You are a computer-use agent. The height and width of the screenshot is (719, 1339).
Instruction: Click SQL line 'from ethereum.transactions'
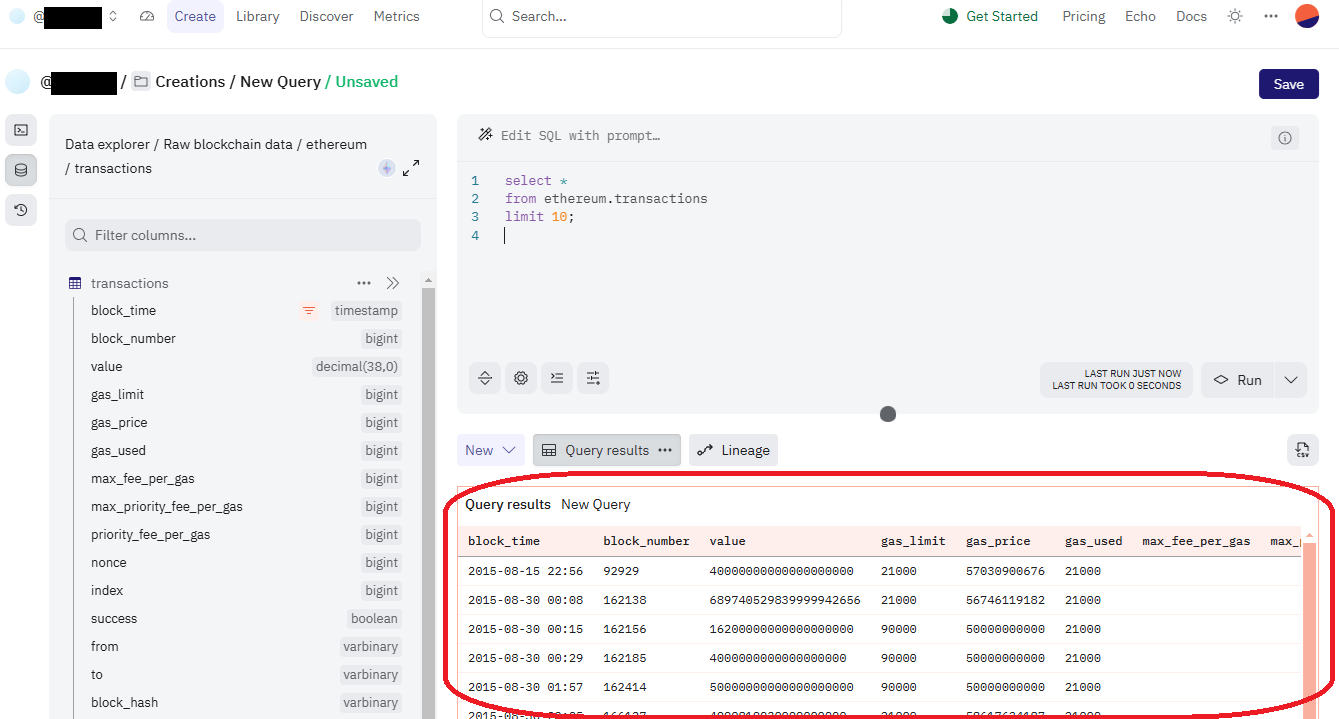606,199
